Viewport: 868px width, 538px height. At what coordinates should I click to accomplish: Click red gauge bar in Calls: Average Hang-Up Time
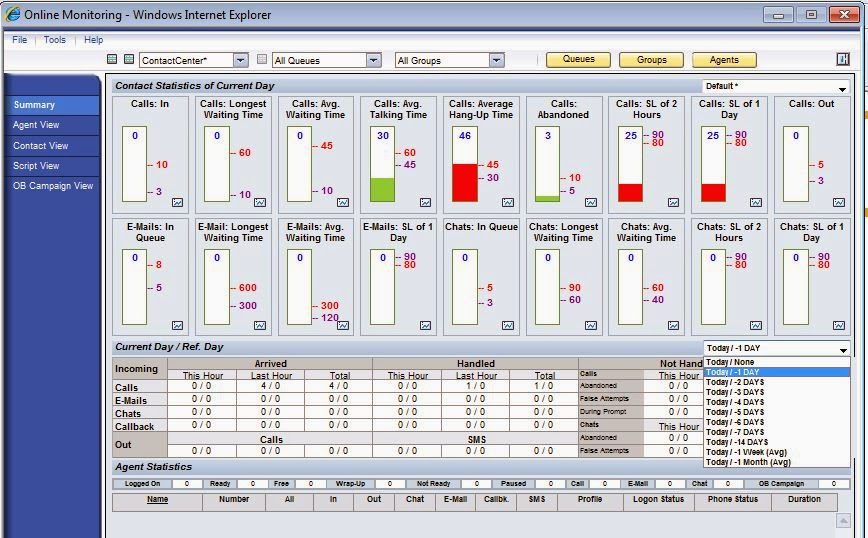[x=464, y=183]
